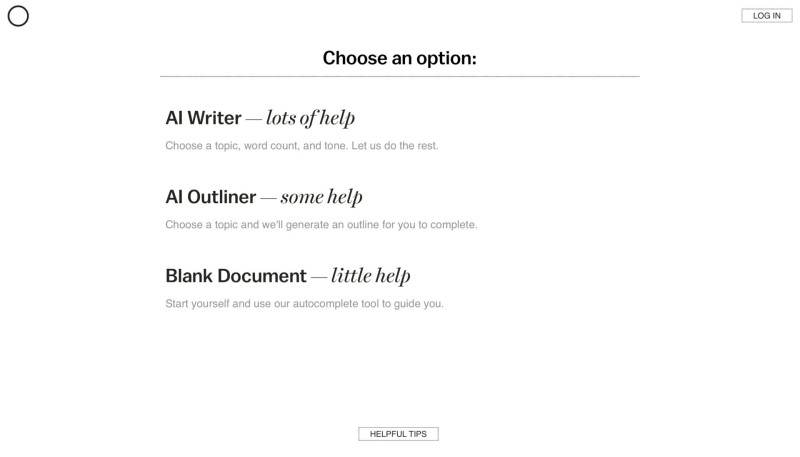Click the "Choose an option:" heading
Screen dimensions: 800x457
point(399,58)
